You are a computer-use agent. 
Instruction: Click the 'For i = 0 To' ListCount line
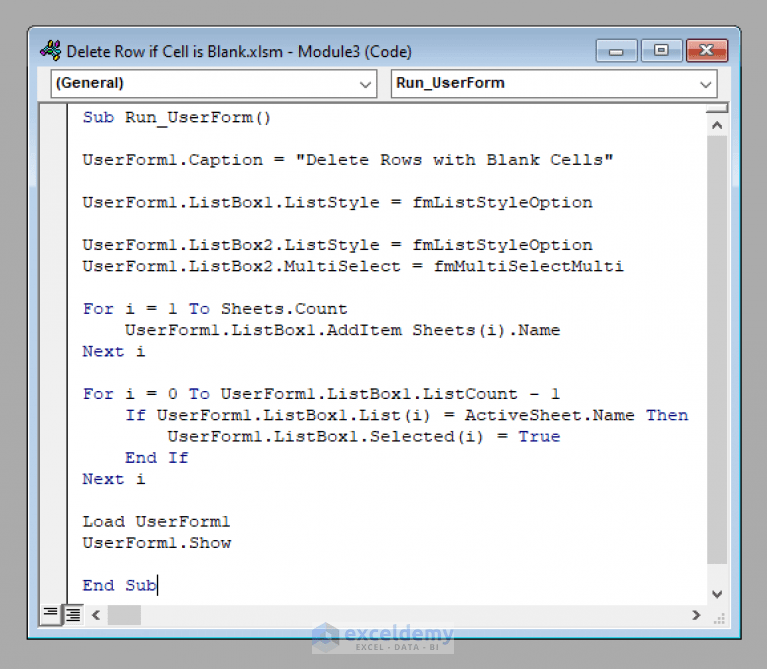coord(321,394)
